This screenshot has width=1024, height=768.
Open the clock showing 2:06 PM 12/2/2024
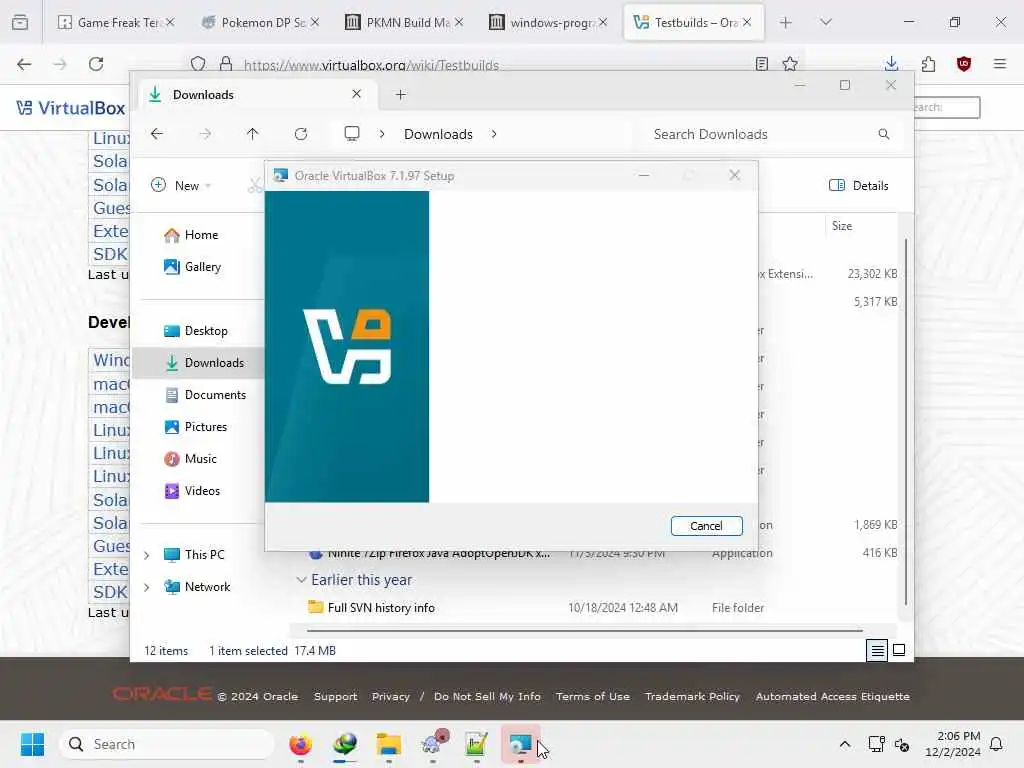[953, 744]
